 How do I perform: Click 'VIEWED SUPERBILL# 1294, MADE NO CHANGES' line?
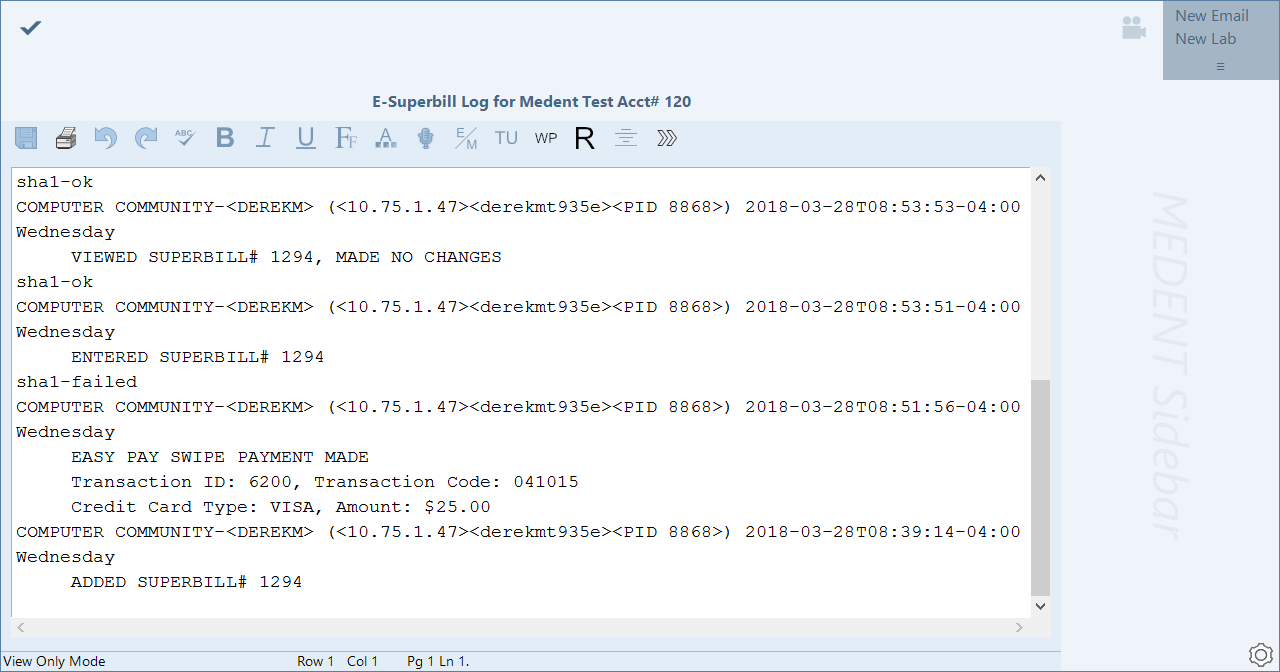[286, 257]
